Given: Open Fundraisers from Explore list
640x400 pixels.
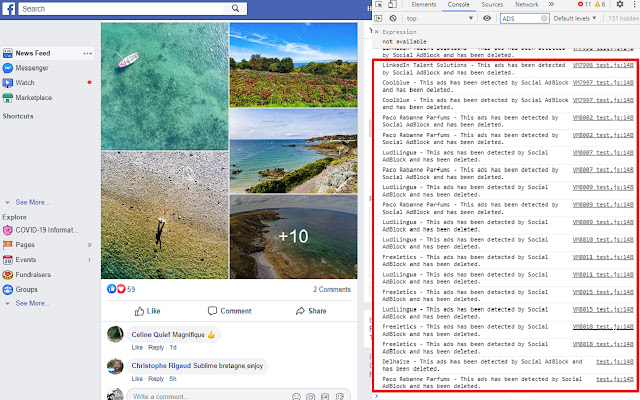Looking at the screenshot, I should pyautogui.click(x=33, y=274).
